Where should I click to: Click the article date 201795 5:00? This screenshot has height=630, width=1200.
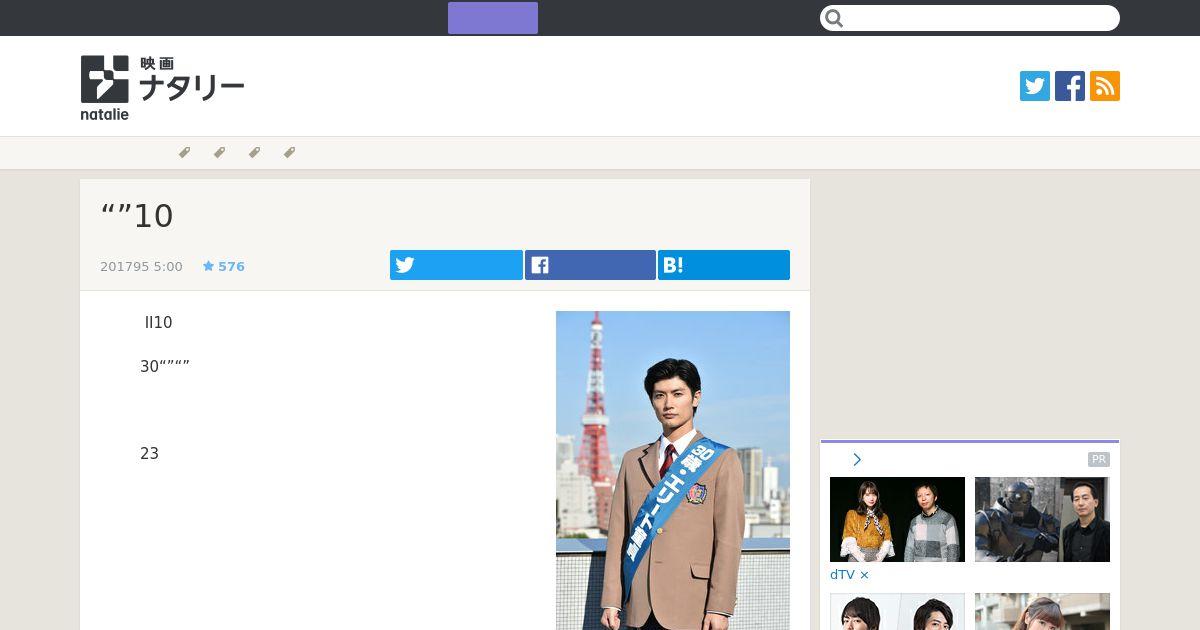(x=141, y=266)
